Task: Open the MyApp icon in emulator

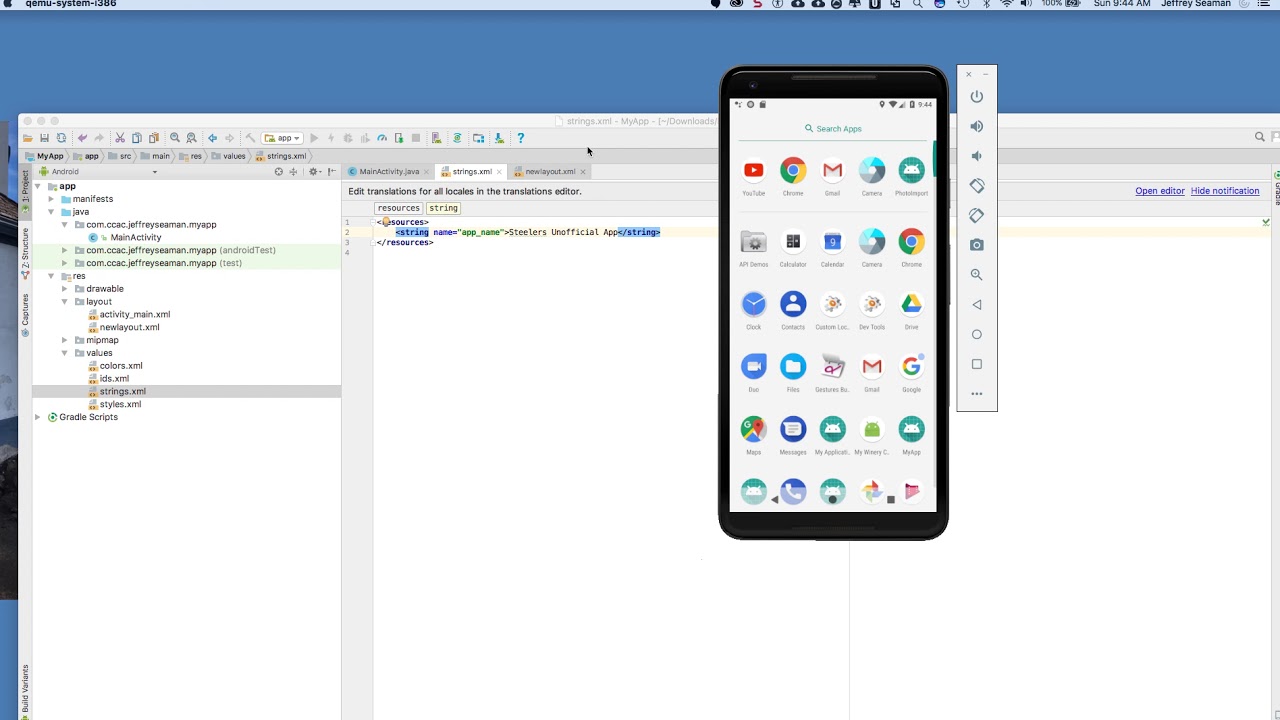Action: [911, 436]
